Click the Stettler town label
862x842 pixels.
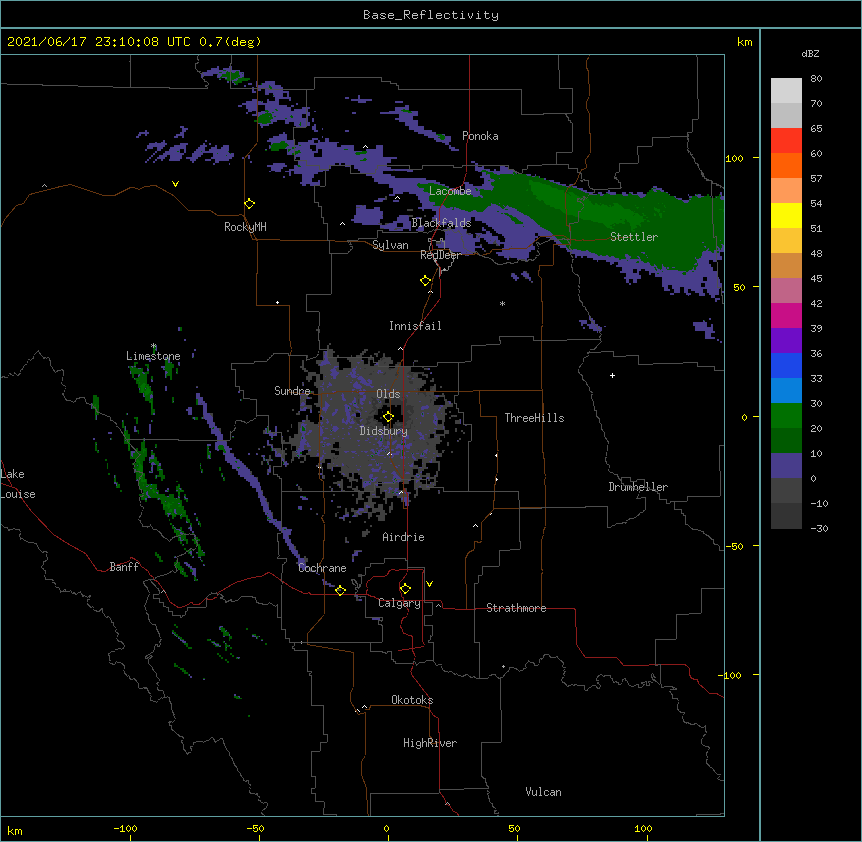tap(634, 237)
